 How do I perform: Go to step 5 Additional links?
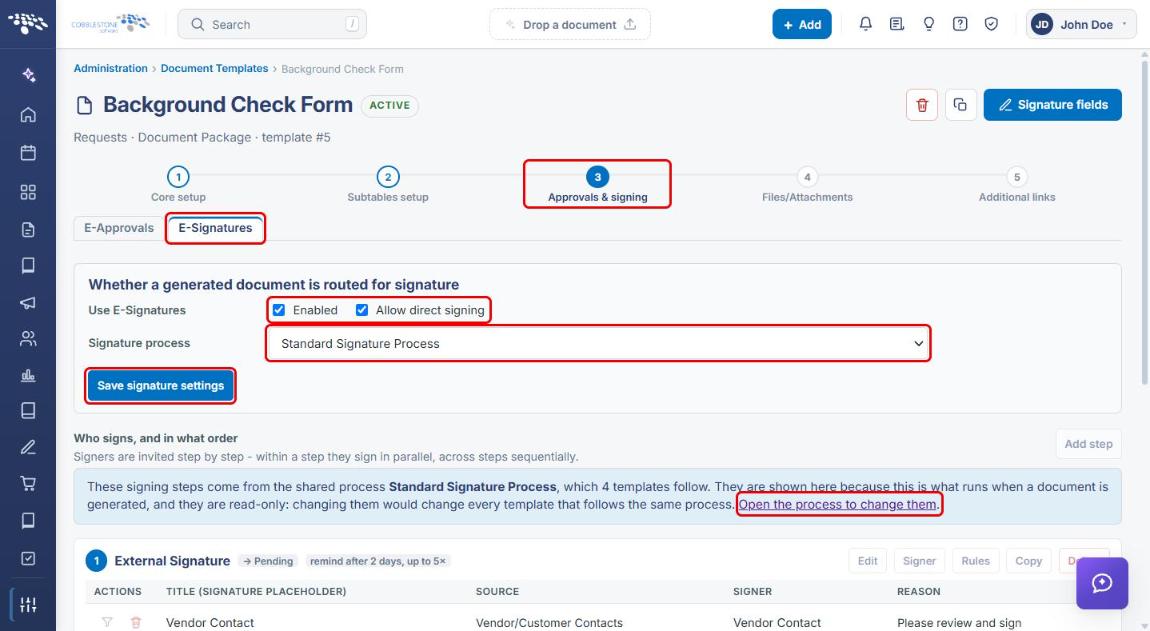pyautogui.click(x=1017, y=184)
